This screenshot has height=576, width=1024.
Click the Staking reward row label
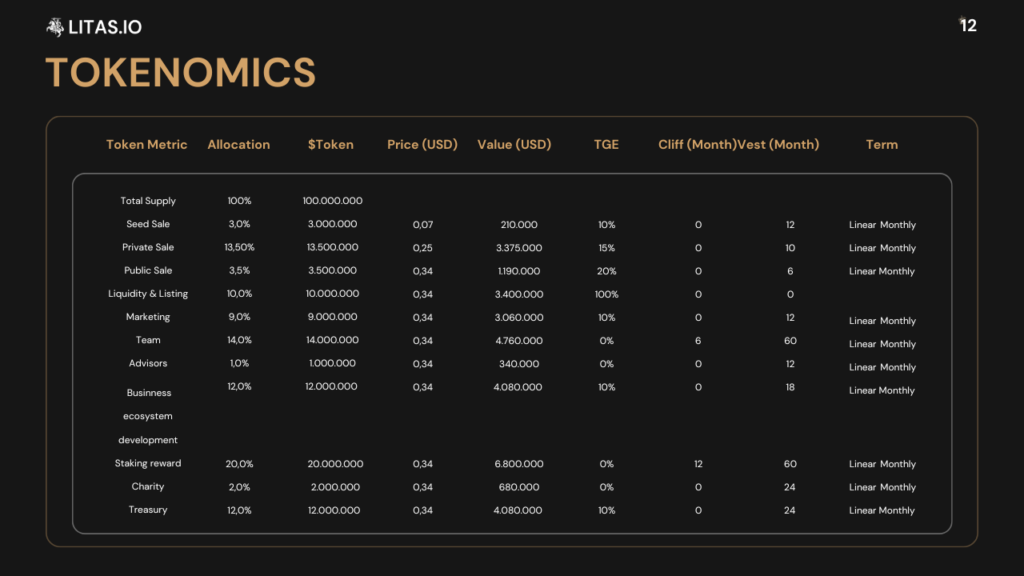[x=148, y=464]
